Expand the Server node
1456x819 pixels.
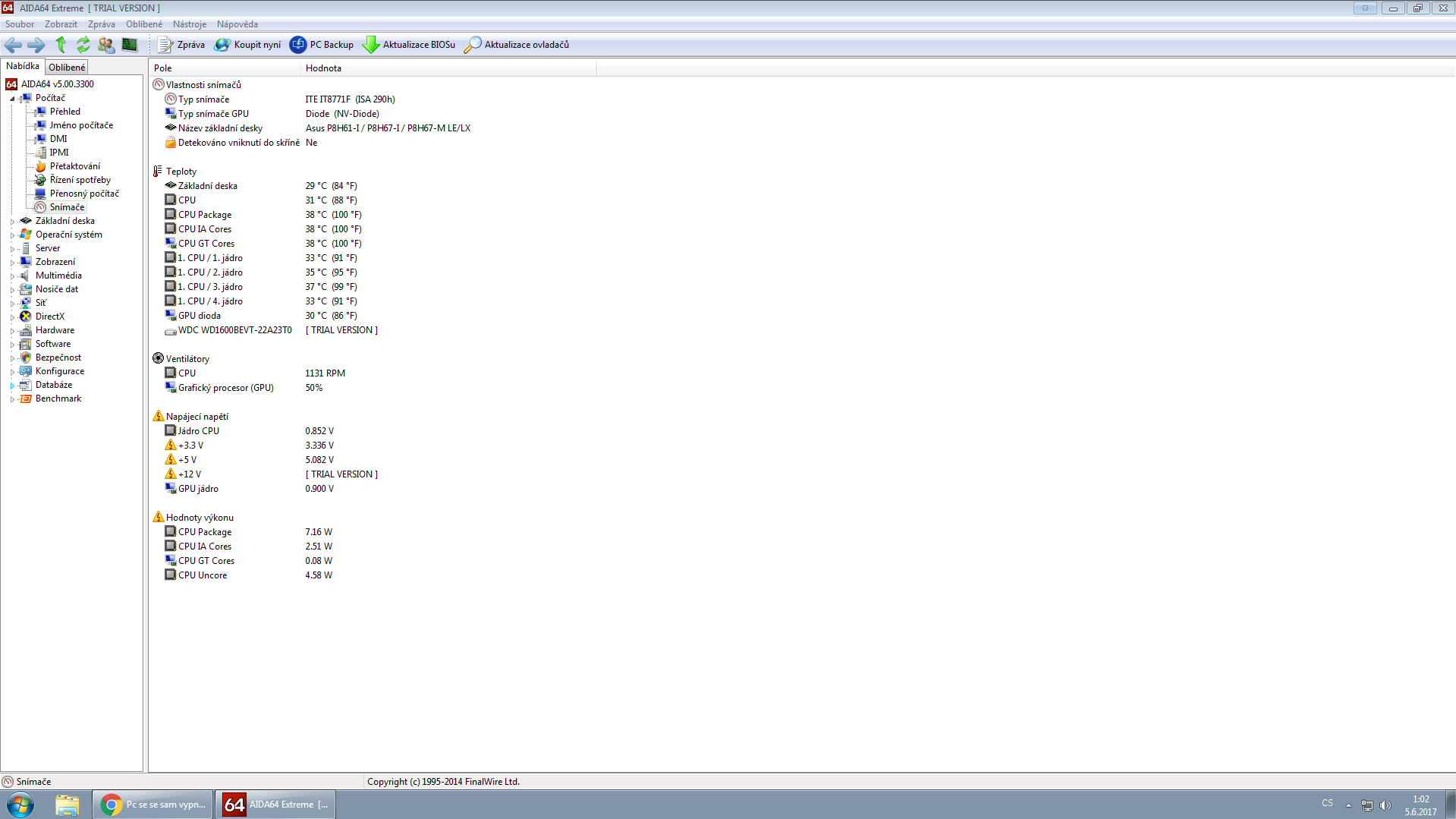pyautogui.click(x=12, y=249)
